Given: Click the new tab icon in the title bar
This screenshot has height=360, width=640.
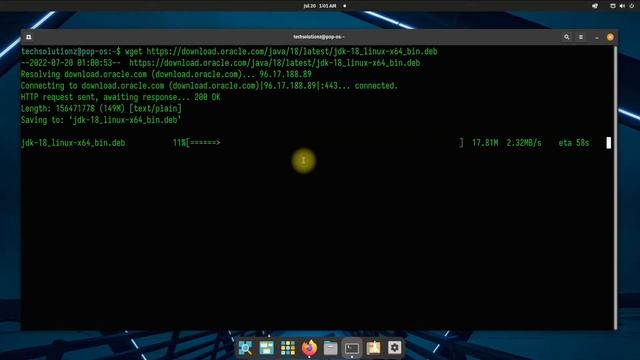Looking at the screenshot, I should point(29,37).
